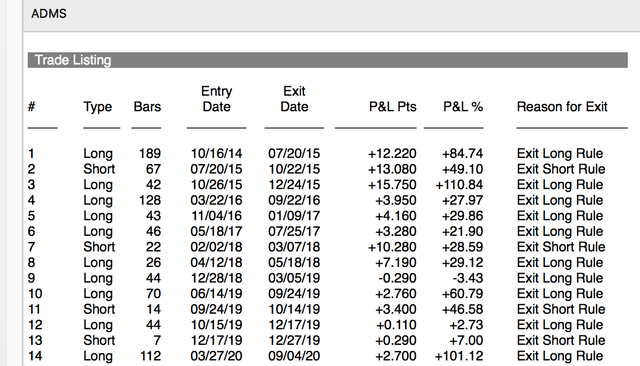Screen dimensions: 640x366
Task: Select trade 1 entry date 10/16/14
Action: coord(216,153)
